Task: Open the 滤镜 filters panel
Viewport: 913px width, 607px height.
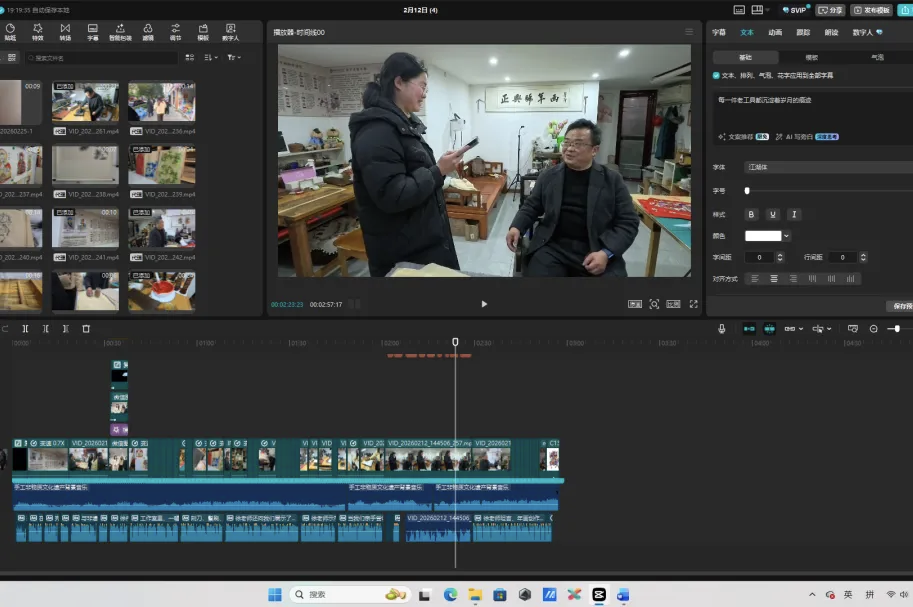Action: 148,31
